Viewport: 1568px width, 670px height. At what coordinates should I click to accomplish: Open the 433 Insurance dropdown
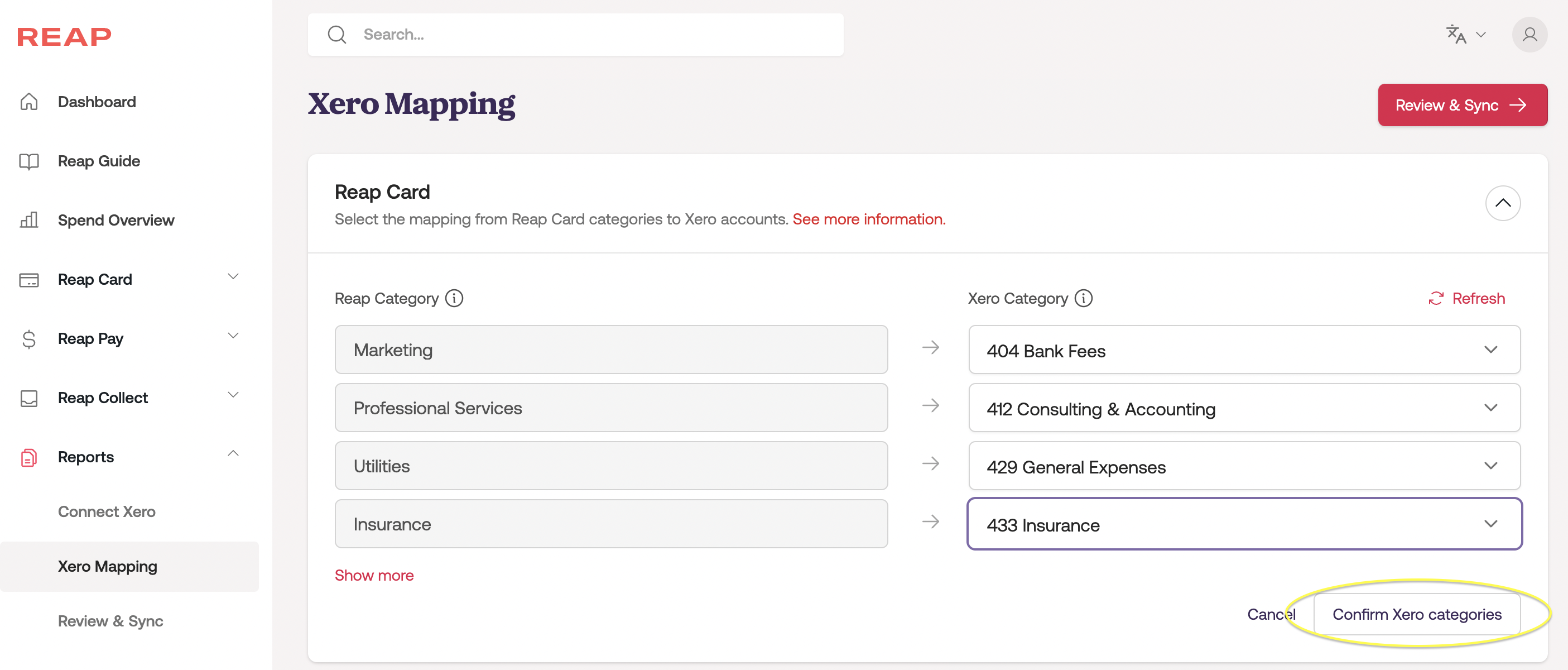click(x=1244, y=524)
